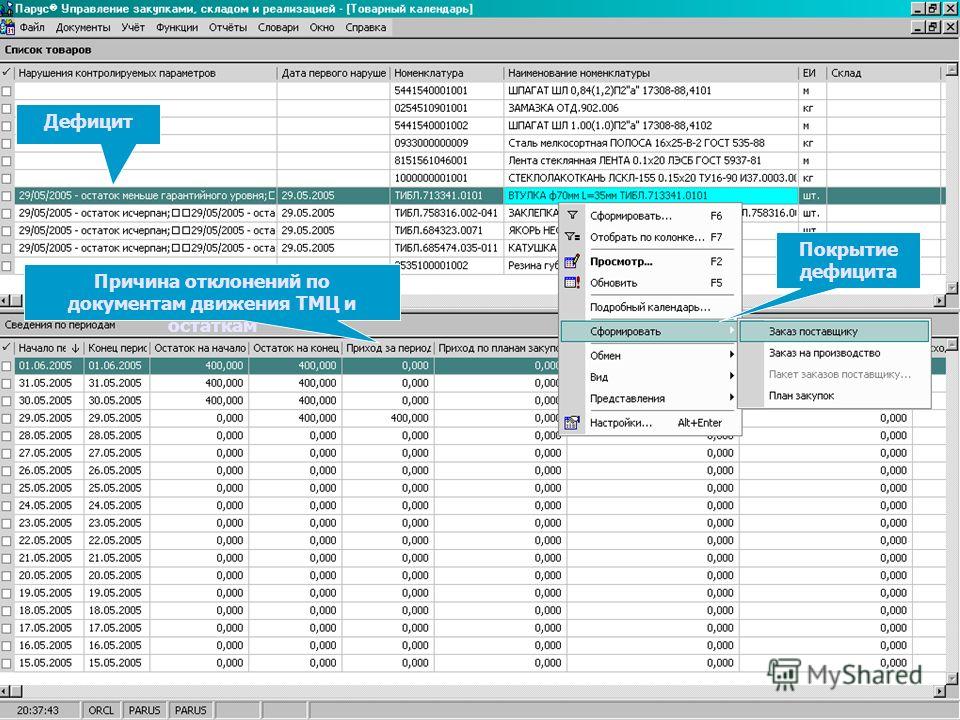
Task: Click the Просмотр icon in context menu
Action: 572,261
